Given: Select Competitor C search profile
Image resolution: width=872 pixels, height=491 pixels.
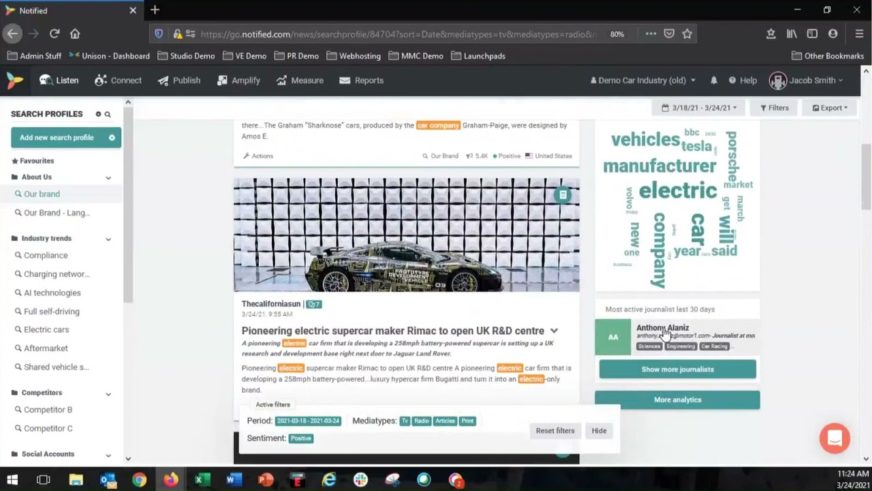Looking at the screenshot, I should click(x=43, y=429).
